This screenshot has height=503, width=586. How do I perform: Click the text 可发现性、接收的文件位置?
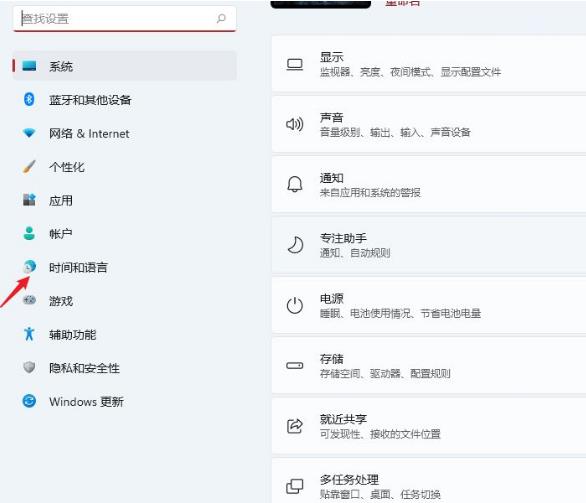tap(380, 434)
